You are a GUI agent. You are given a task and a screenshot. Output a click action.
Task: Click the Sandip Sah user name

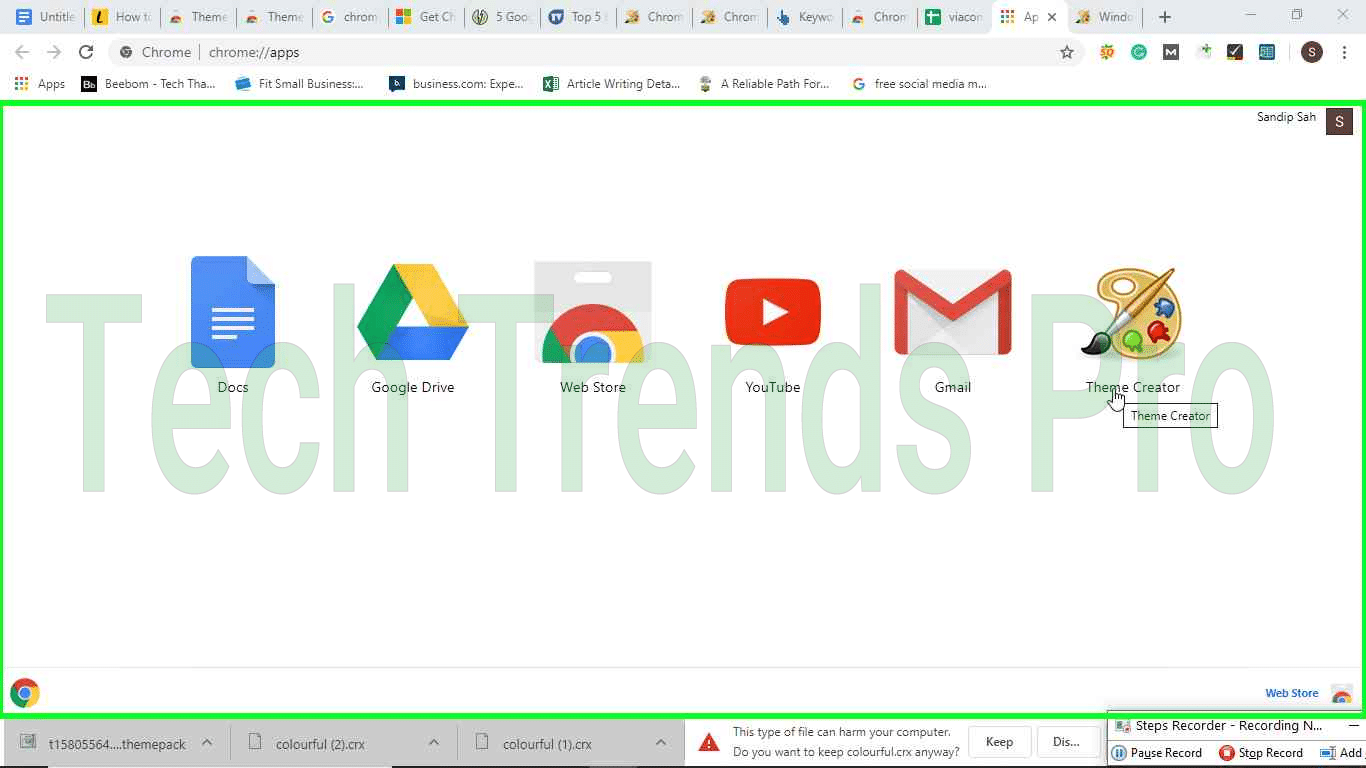point(1286,117)
